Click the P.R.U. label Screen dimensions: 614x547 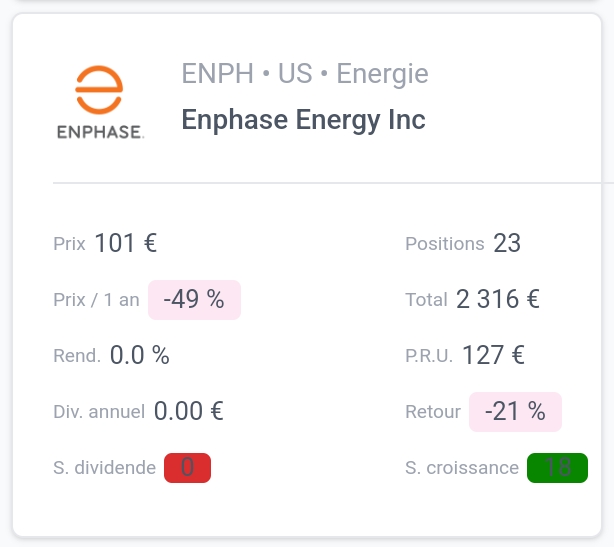(429, 356)
